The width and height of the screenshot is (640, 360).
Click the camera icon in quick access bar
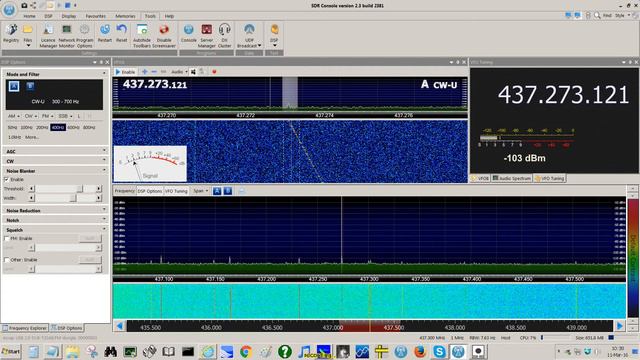24,5
